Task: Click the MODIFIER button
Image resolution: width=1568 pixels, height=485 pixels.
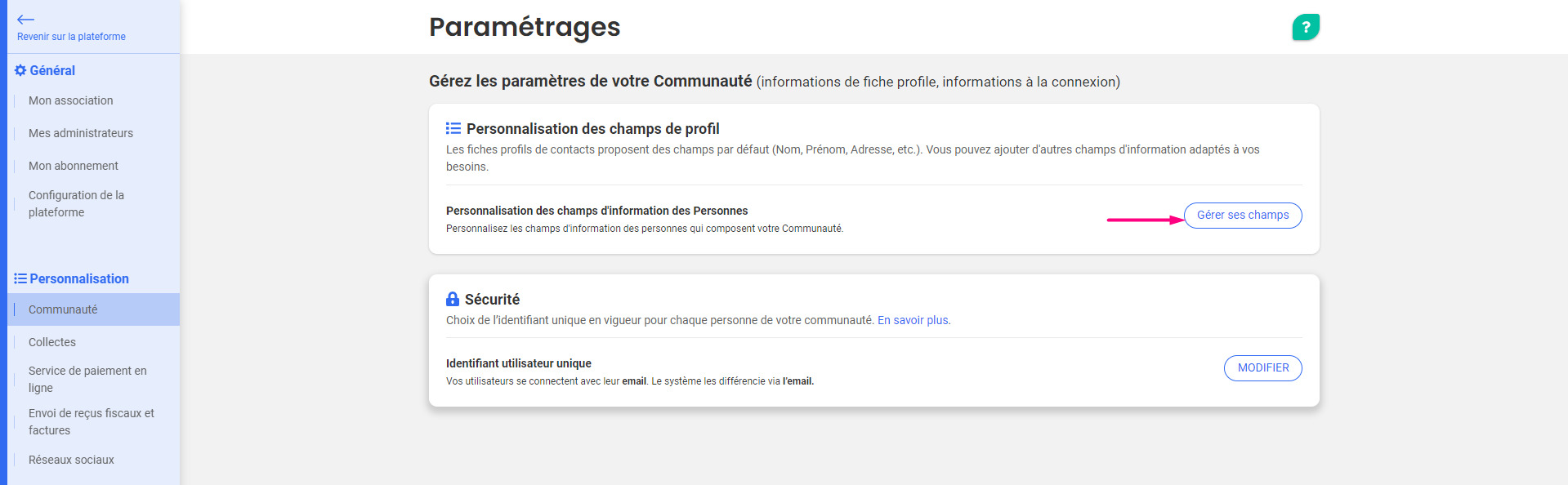Action: click(1263, 368)
